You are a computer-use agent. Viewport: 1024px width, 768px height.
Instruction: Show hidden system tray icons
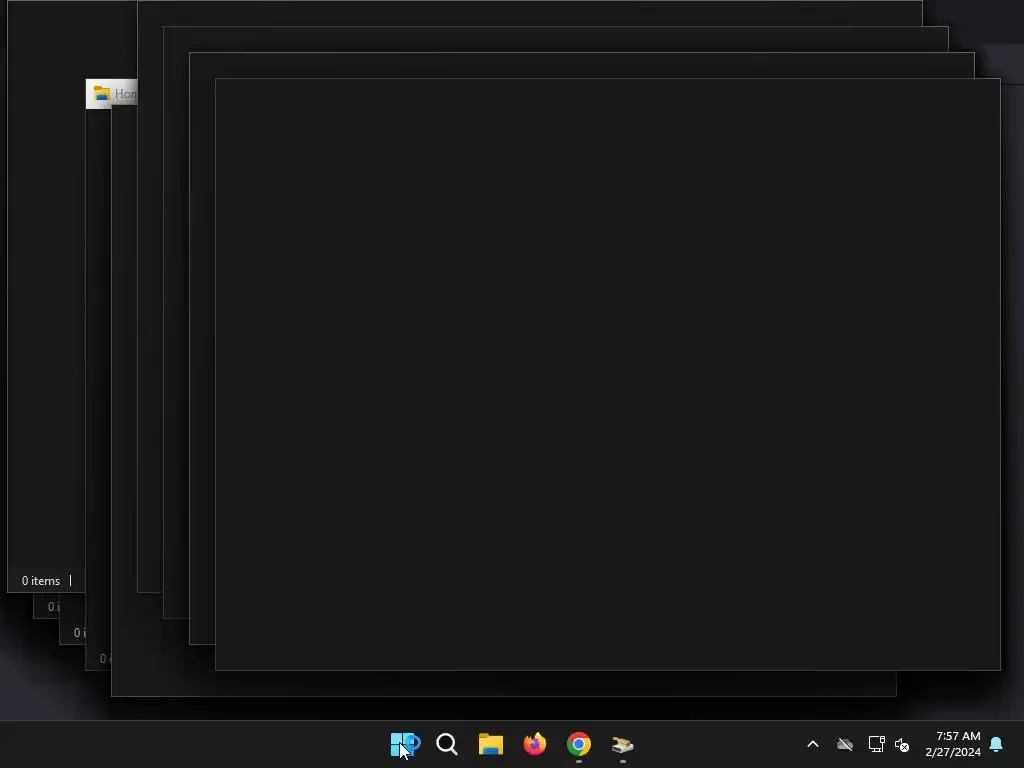(x=813, y=744)
